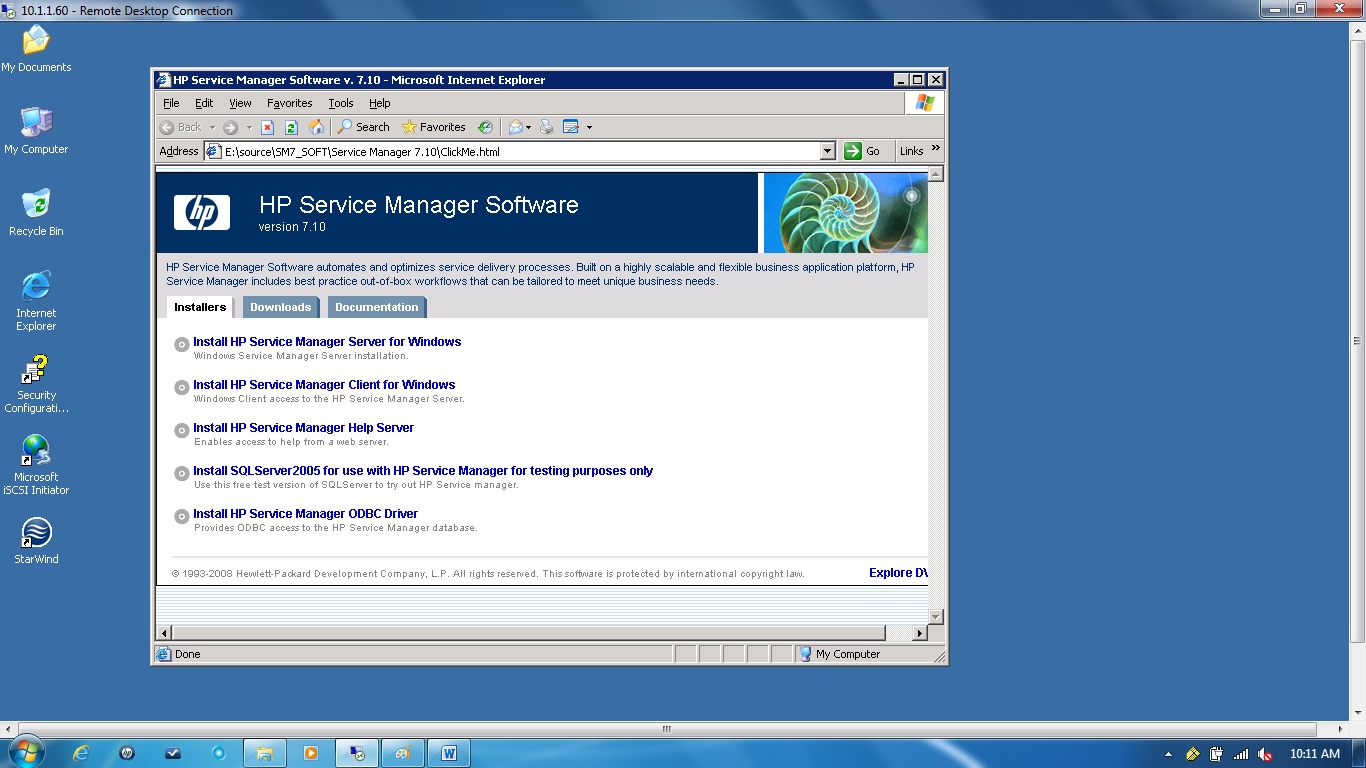Stop page loading with red X icon
The image size is (1366, 768).
[x=267, y=127]
